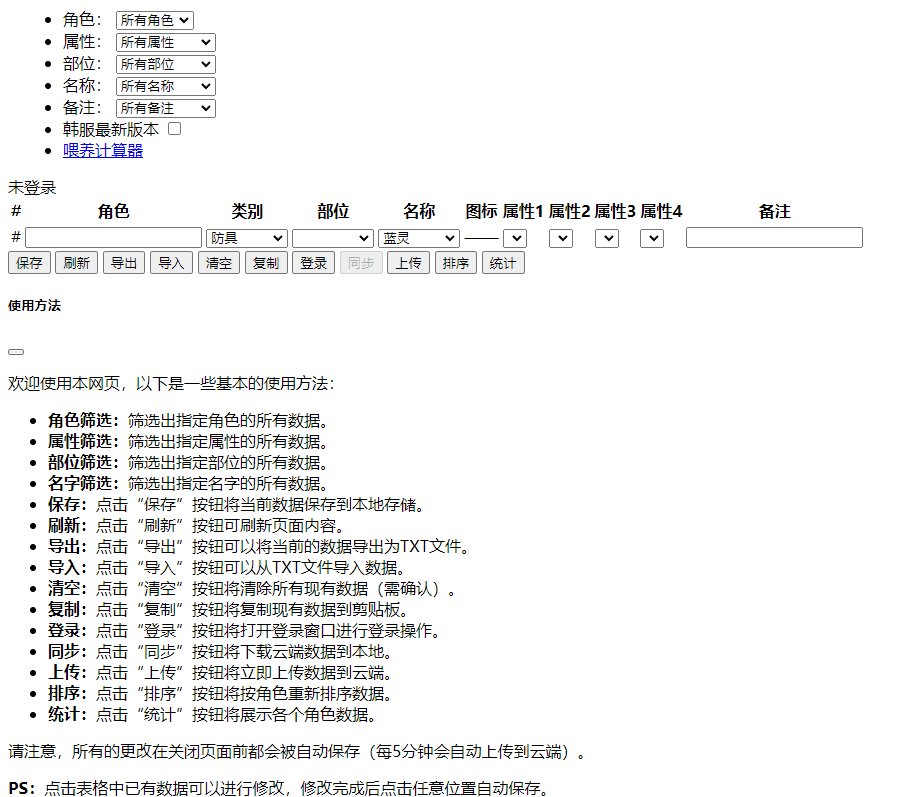
Task: Click the 保存 save button
Action: click(x=29, y=263)
